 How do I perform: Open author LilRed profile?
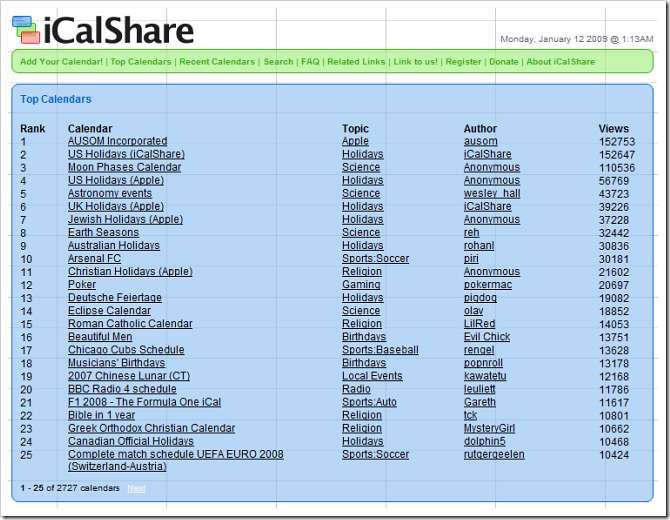point(480,323)
